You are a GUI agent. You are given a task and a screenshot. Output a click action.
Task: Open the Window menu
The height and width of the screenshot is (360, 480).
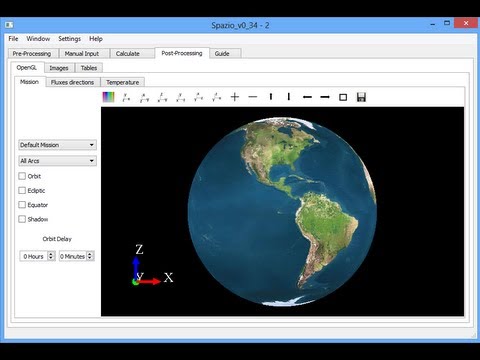[x=38, y=39]
